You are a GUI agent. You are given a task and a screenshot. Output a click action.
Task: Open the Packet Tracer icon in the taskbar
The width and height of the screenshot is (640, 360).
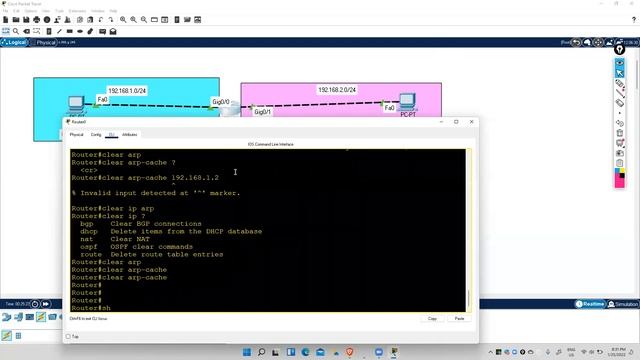(x=394, y=352)
